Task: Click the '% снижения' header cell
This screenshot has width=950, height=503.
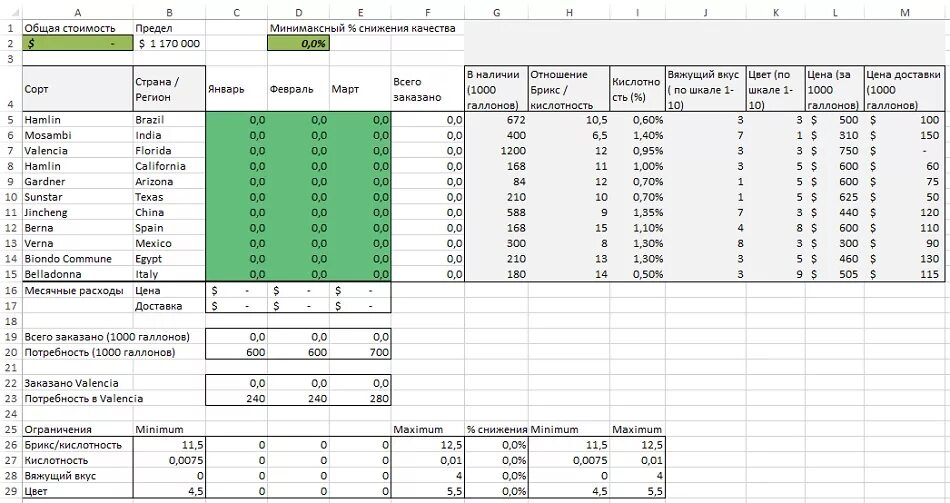Action: [x=496, y=429]
